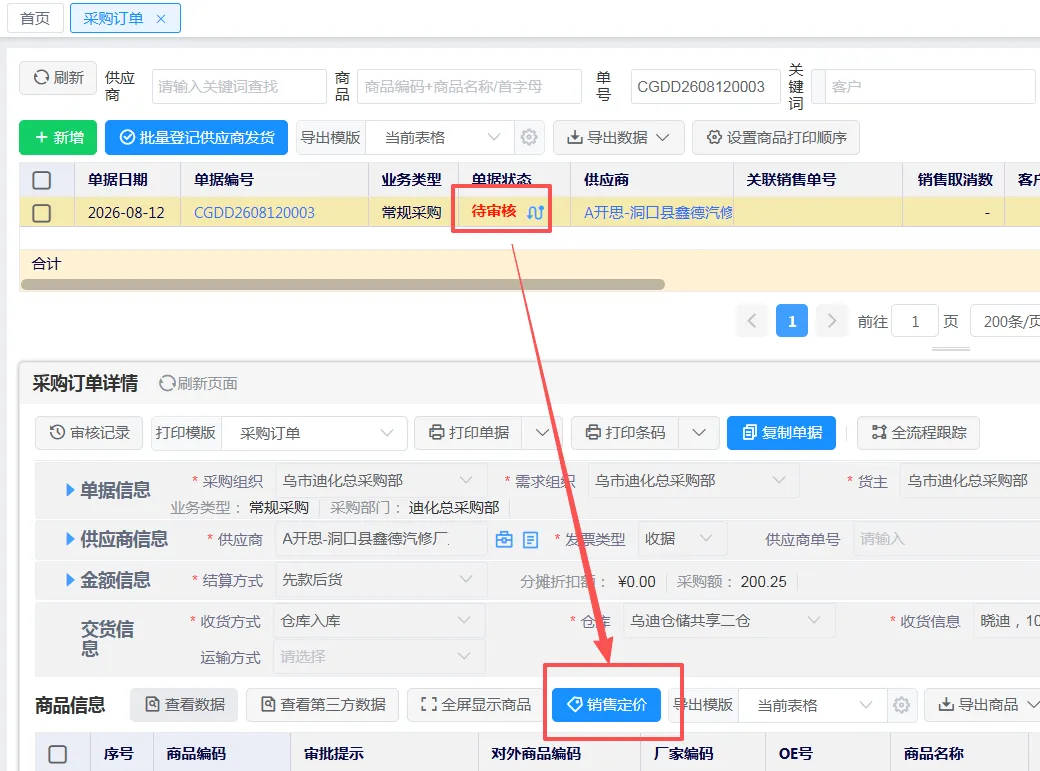
Task: Click 打印单据 button
Action: coord(469,433)
